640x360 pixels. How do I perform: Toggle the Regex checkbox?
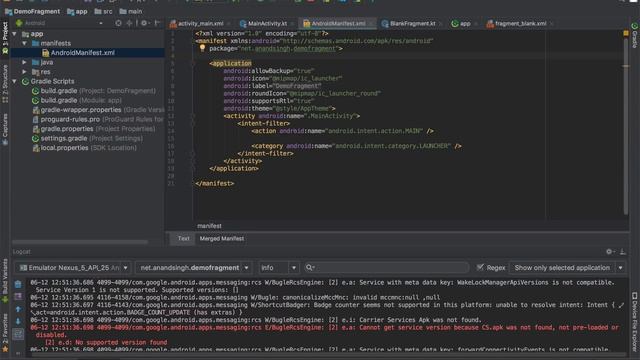[480, 267]
